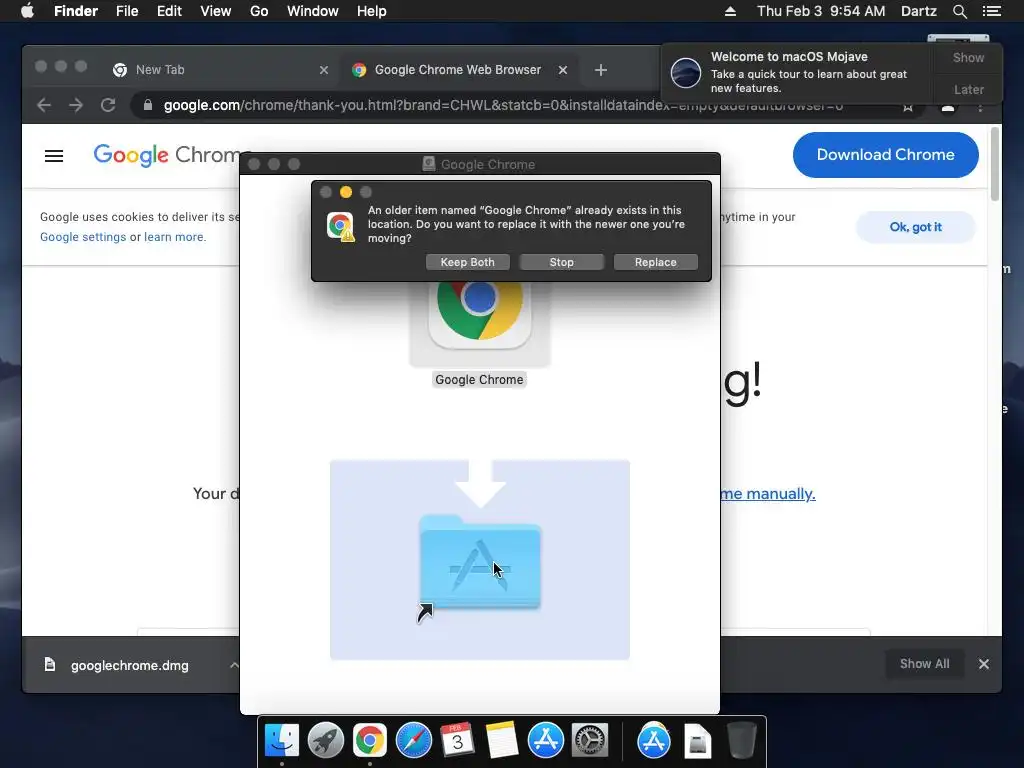The height and width of the screenshot is (768, 1024).
Task: Open the View menu
Action: [x=216, y=11]
